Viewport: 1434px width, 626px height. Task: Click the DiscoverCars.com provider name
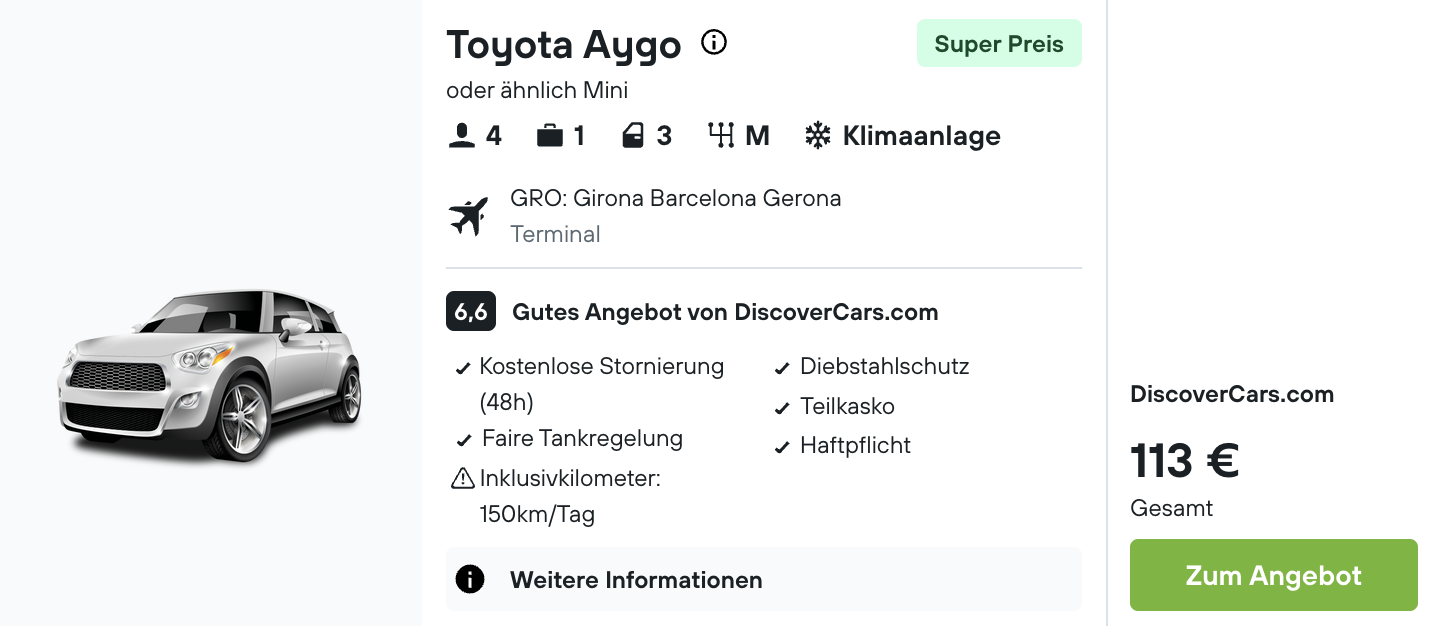(1232, 394)
